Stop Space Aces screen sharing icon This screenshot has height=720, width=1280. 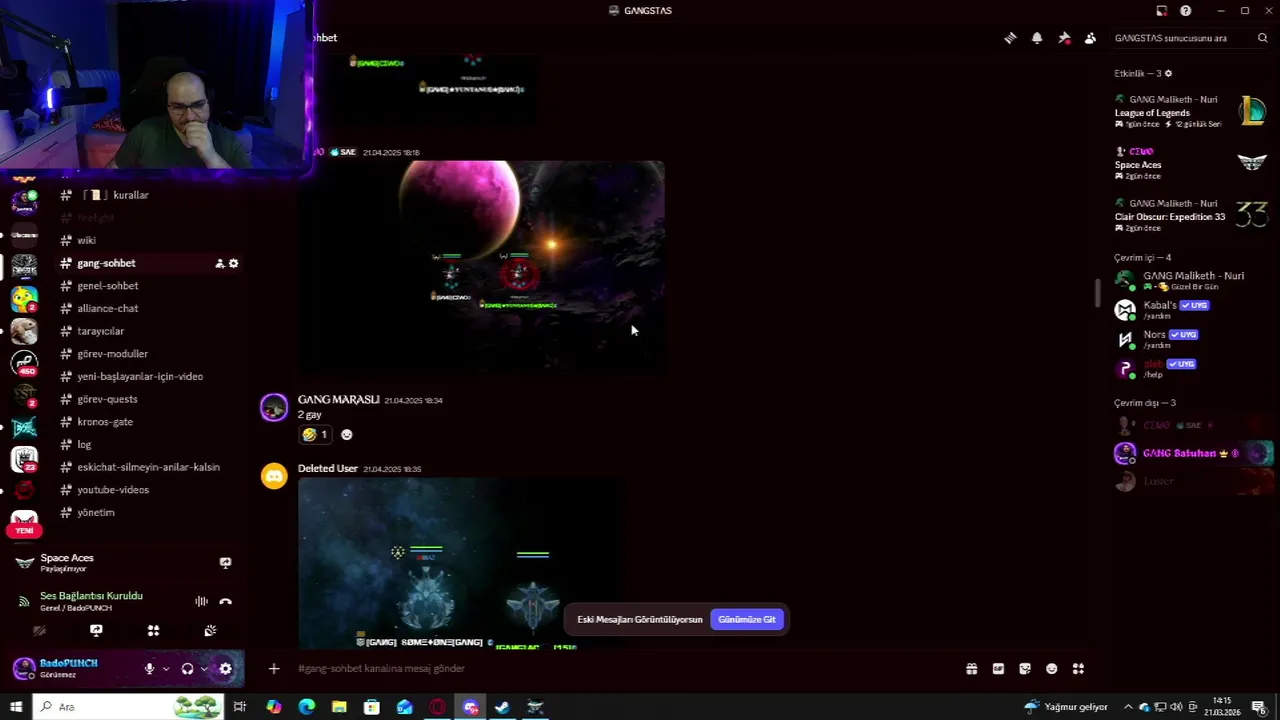225,563
